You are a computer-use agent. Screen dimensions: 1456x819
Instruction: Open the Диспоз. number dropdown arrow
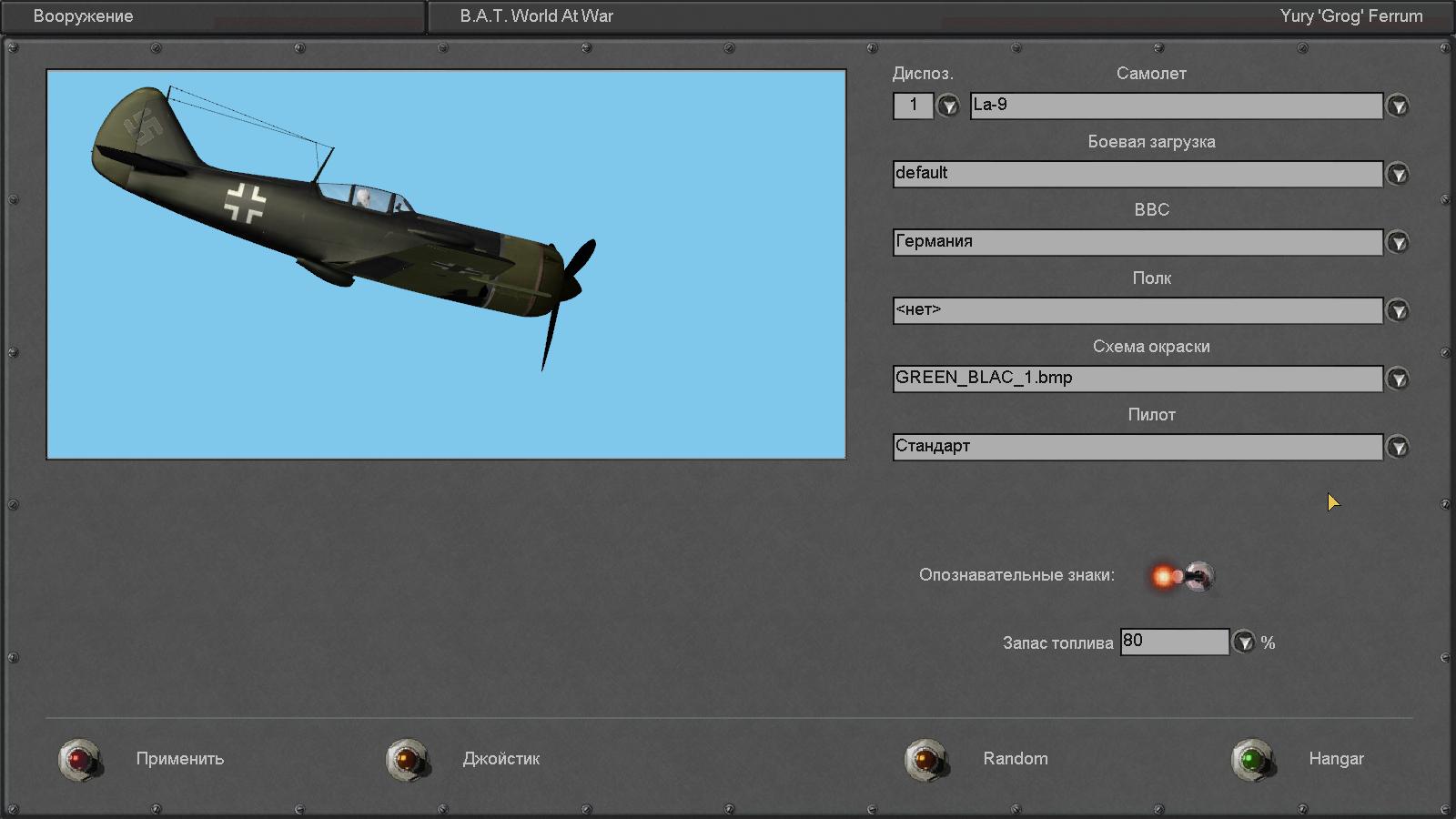coord(948,106)
